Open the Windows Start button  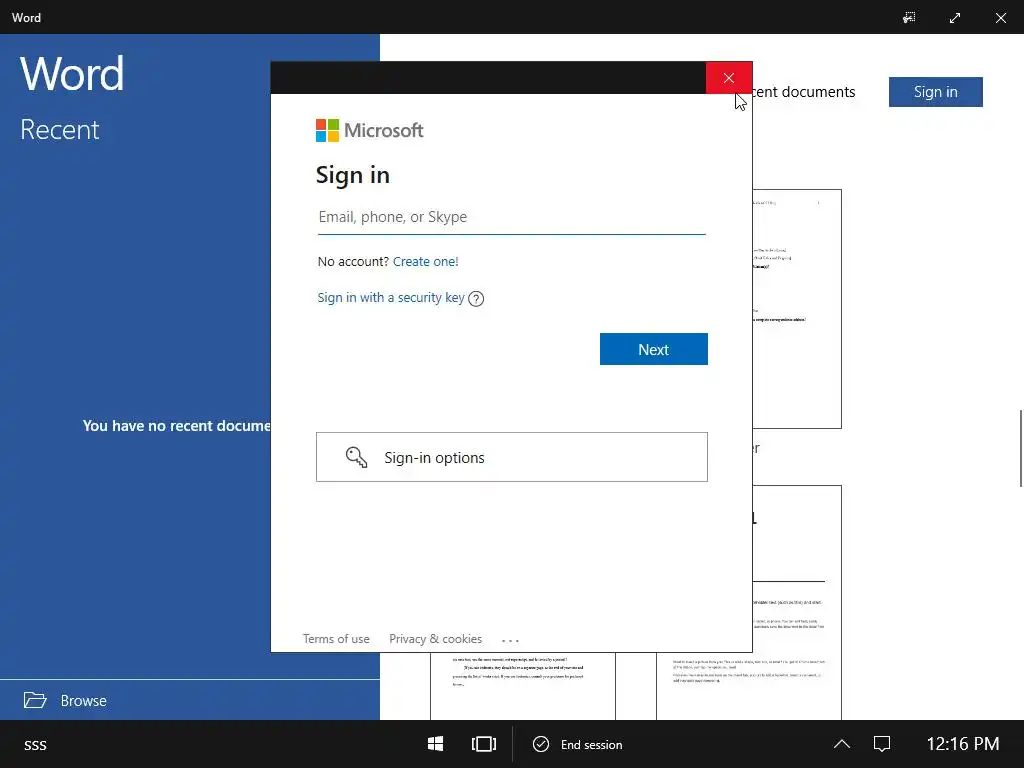coord(436,744)
